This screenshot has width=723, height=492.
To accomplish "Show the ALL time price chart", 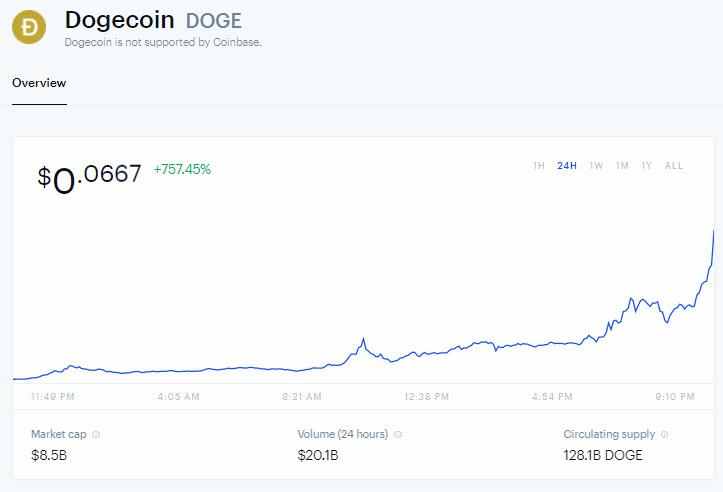I will 674,166.
